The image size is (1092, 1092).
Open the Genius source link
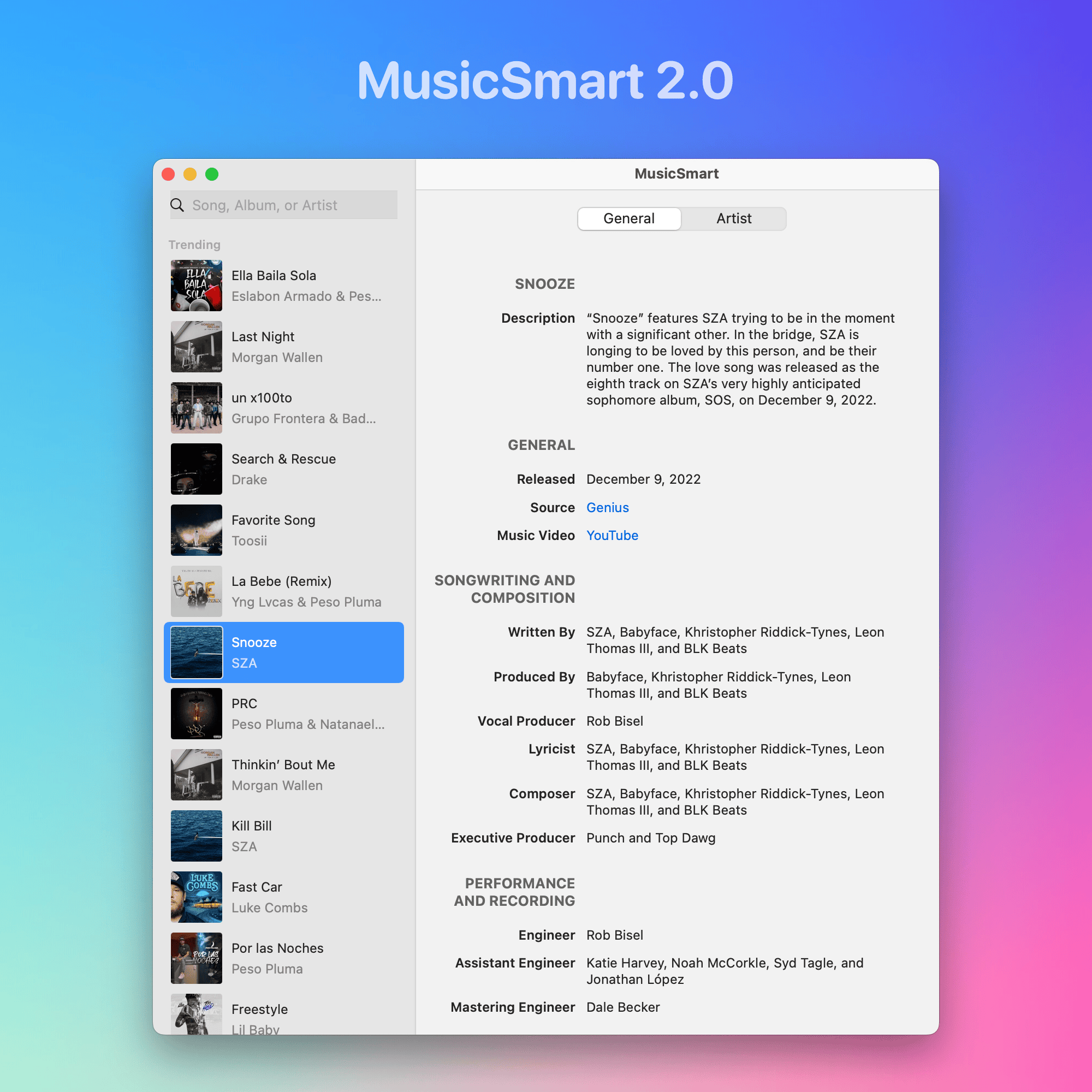coord(607,508)
